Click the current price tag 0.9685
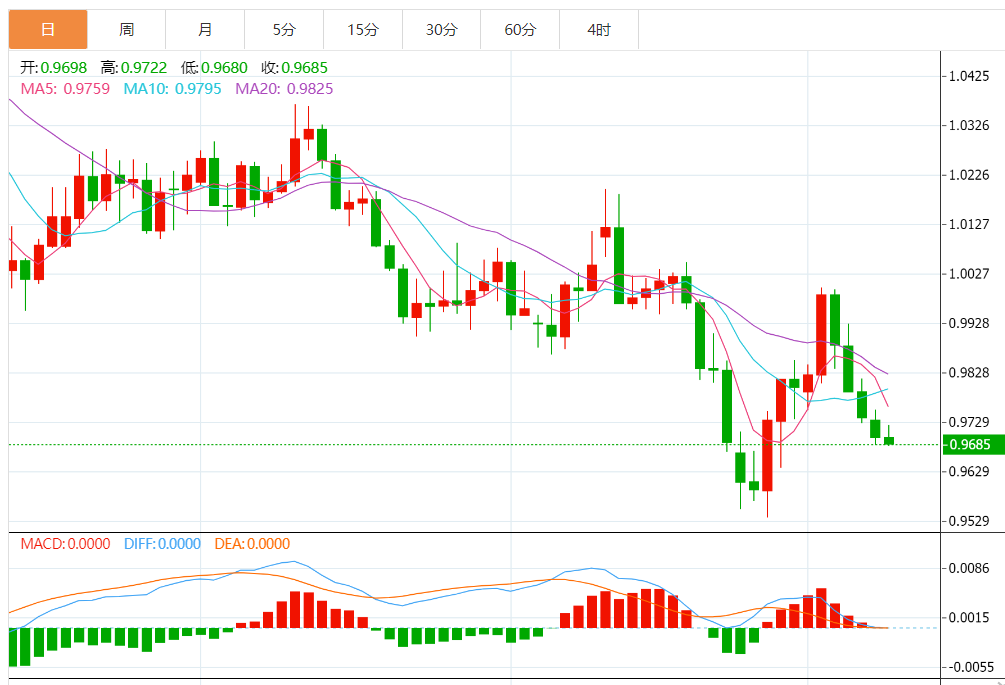 click(x=974, y=444)
